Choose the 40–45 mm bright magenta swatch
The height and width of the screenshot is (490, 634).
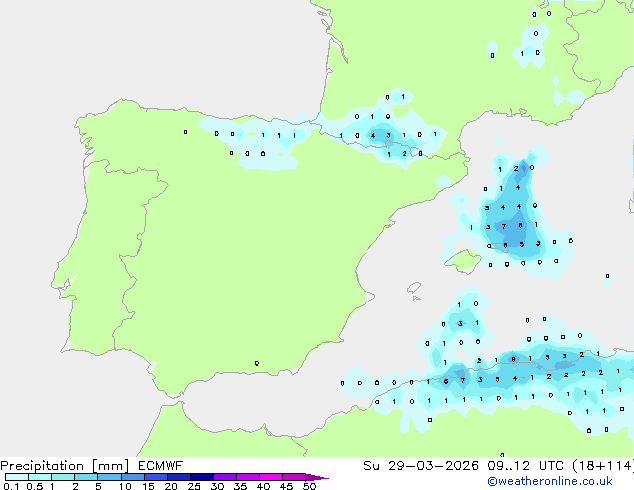click(271, 477)
